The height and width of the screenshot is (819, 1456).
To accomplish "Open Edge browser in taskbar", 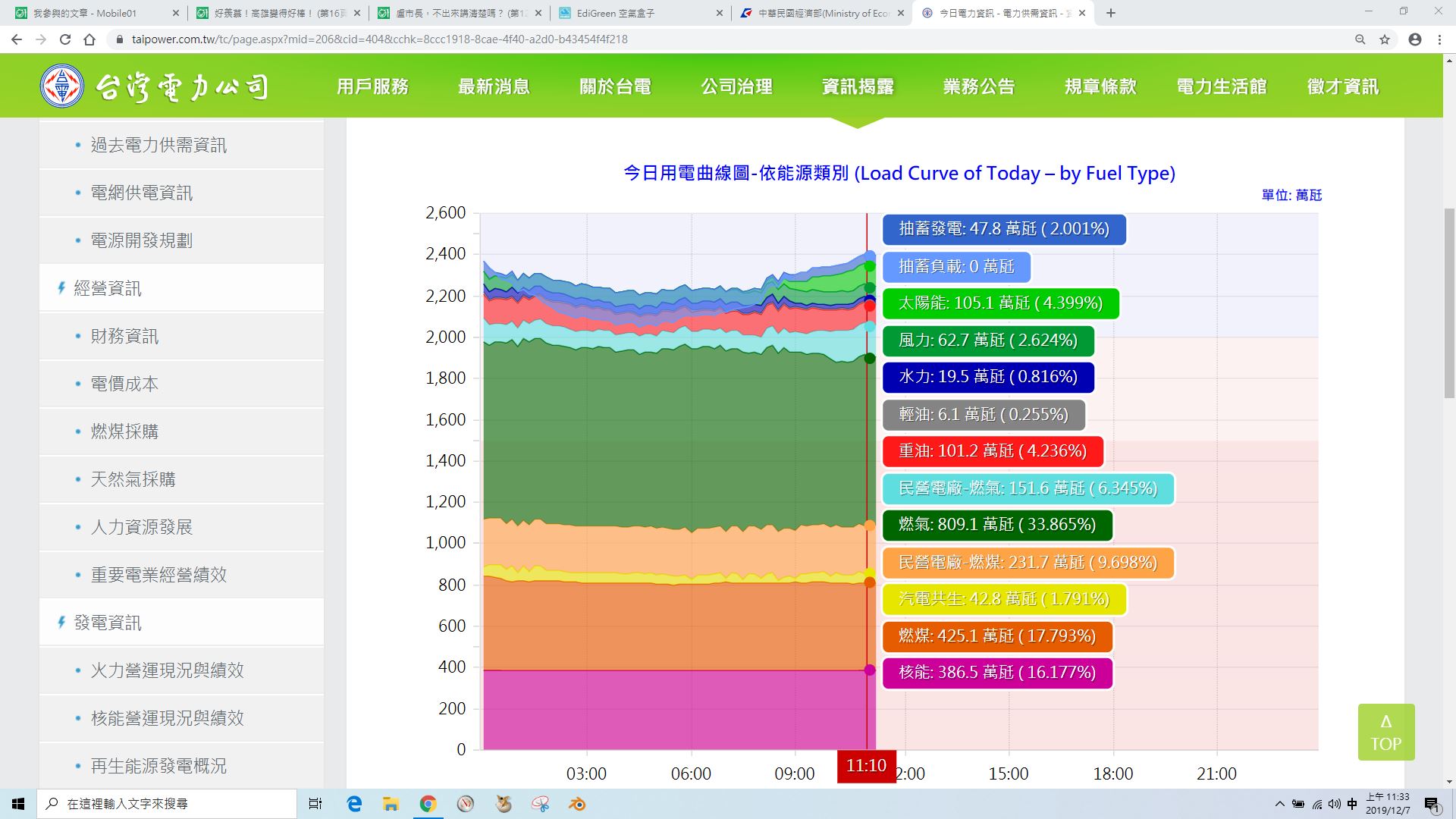I will [354, 804].
